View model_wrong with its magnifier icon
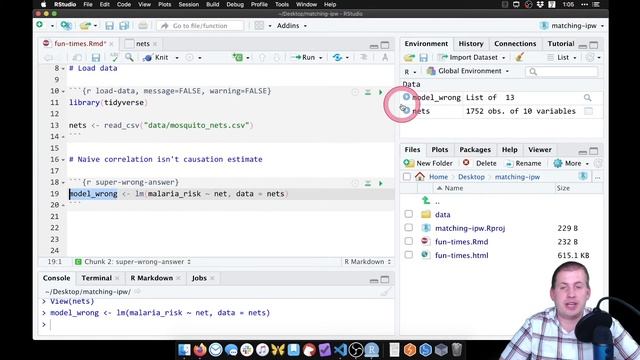 tap(587, 98)
